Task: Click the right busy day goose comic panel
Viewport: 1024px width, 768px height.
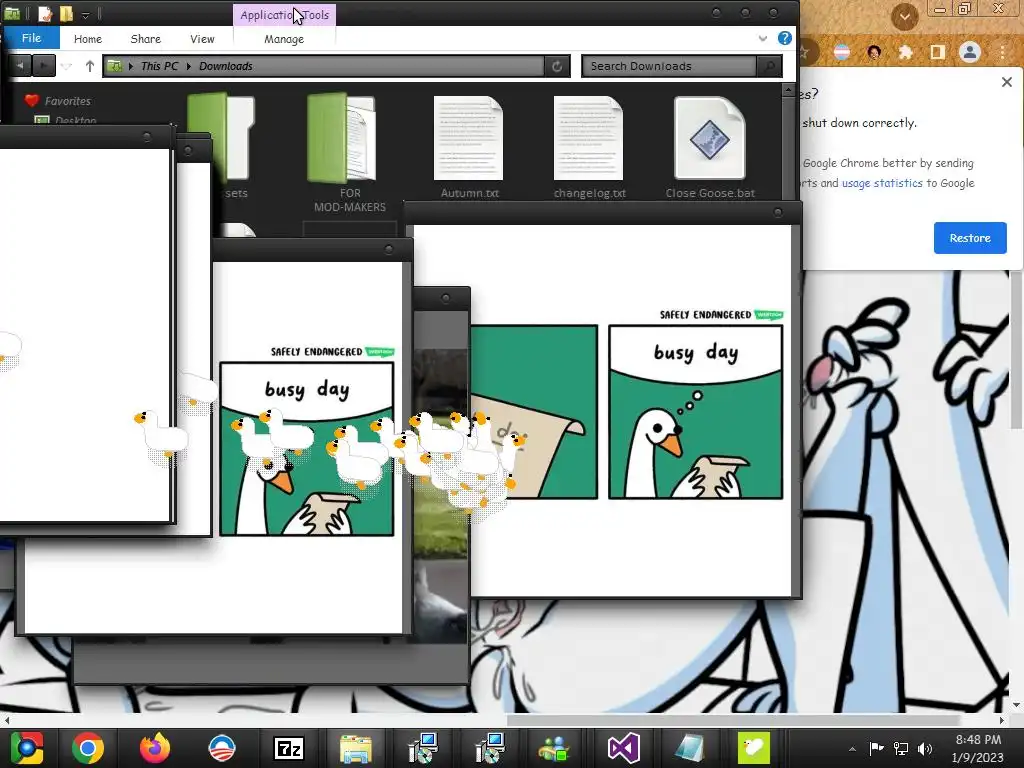Action: (696, 412)
